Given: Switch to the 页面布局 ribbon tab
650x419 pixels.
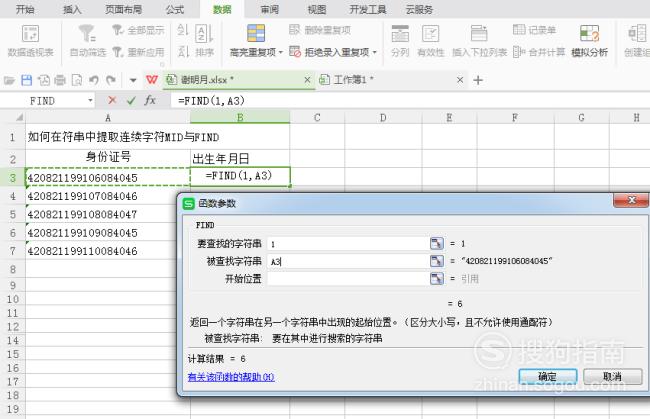Looking at the screenshot, I should [123, 9].
